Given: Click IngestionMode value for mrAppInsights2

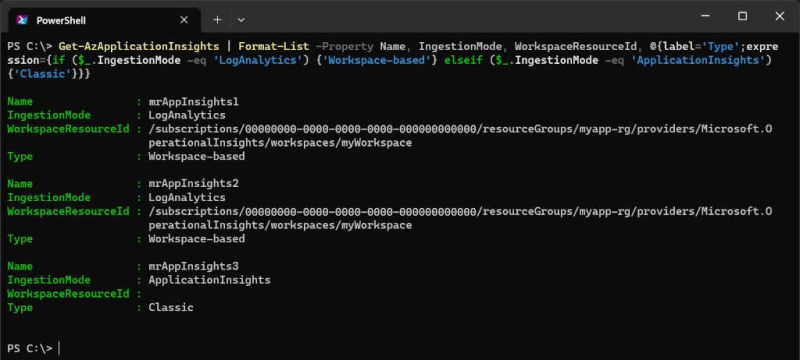Looking at the screenshot, I should (187, 197).
